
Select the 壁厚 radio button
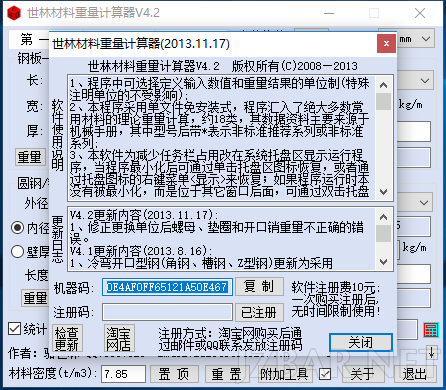point(17,252)
